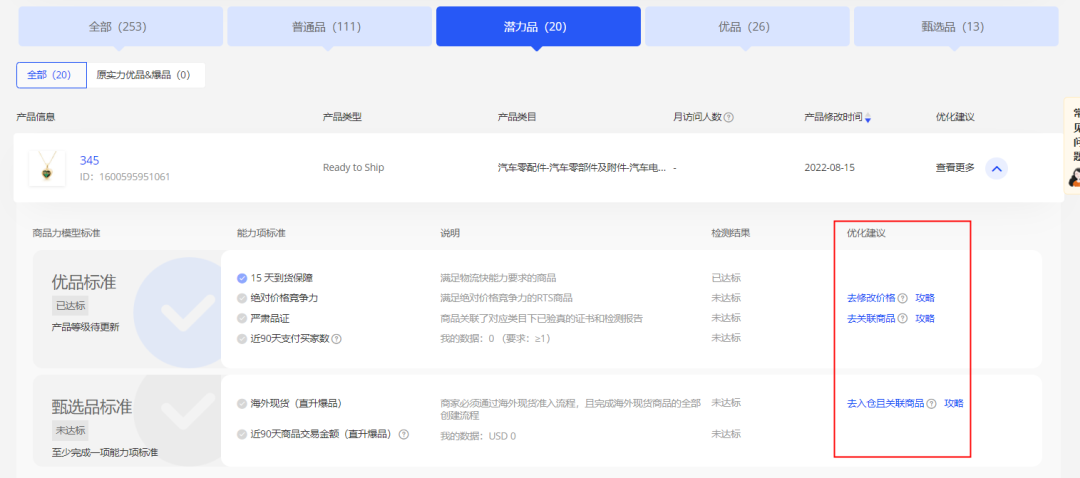This screenshot has width=1080, height=478.
Task: Click the grey check beside 近90天支付买家数
Action: tap(242, 339)
